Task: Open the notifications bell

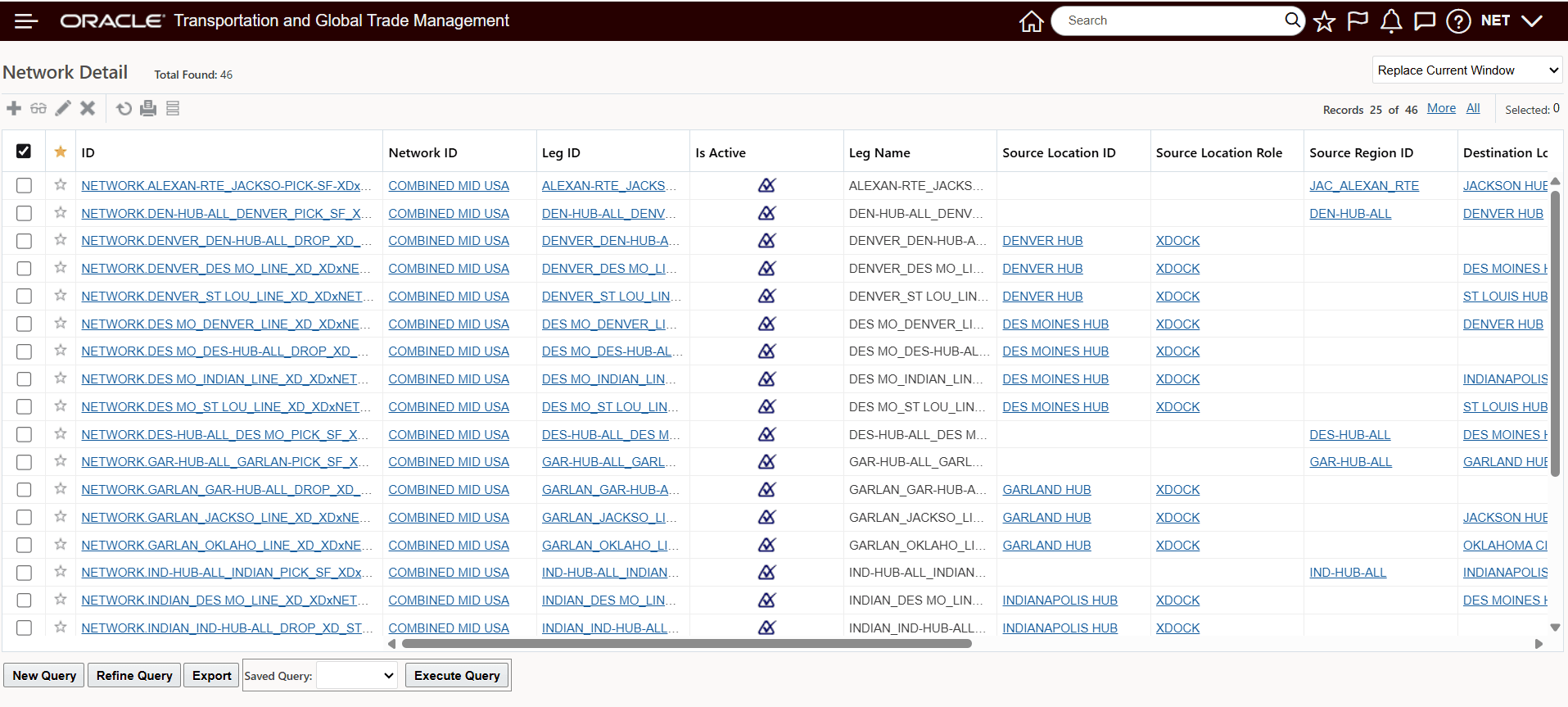Action: tap(1391, 21)
